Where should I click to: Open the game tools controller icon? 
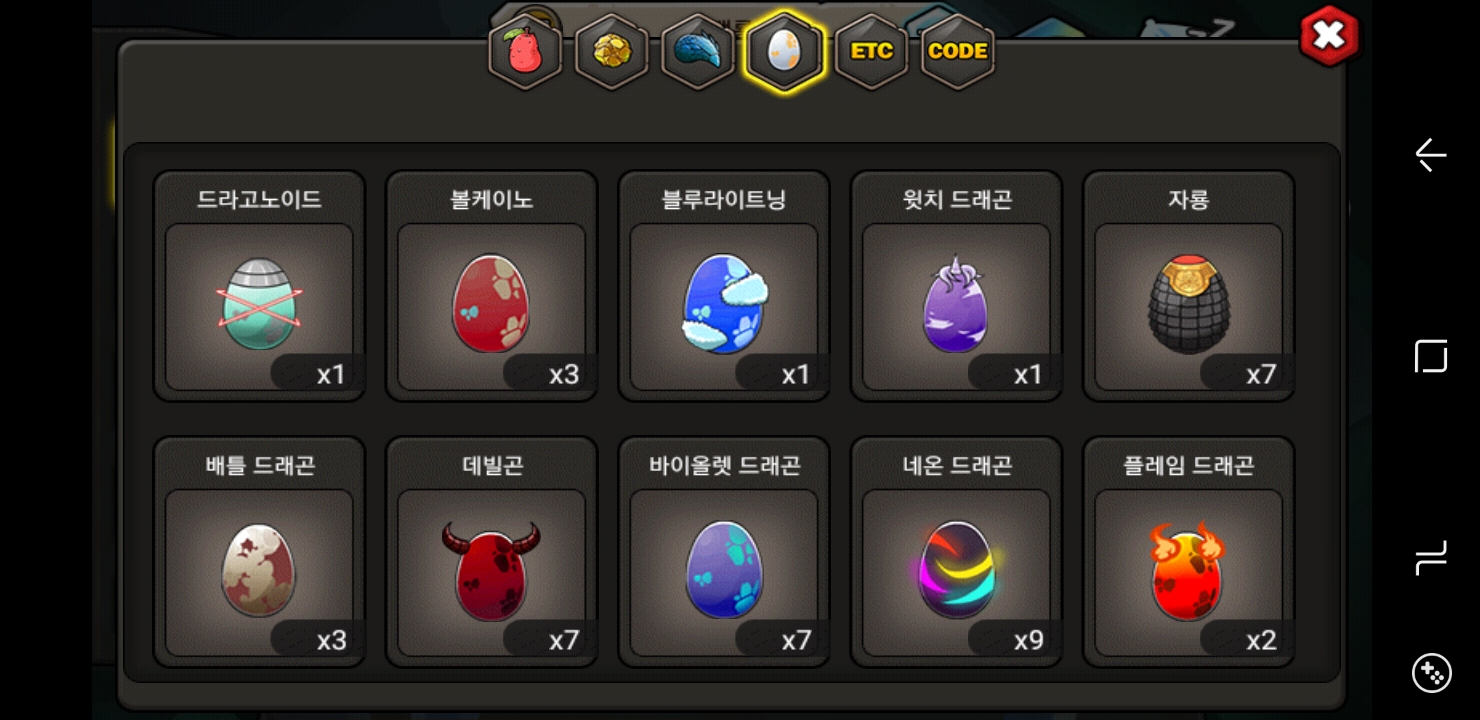1431,673
